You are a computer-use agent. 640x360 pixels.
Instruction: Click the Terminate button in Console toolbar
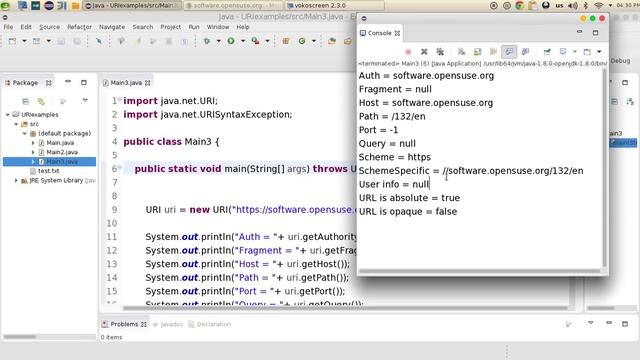pyautogui.click(x=408, y=52)
